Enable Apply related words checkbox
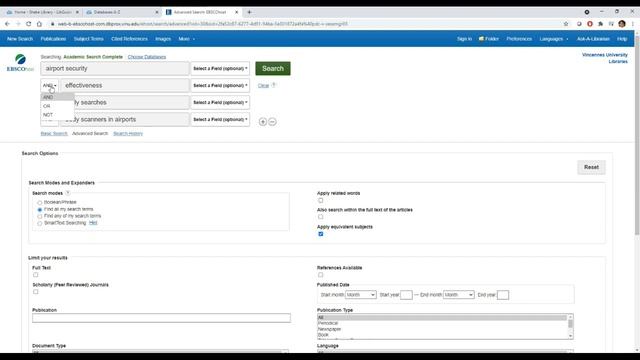640x360 pixels. 320,200
